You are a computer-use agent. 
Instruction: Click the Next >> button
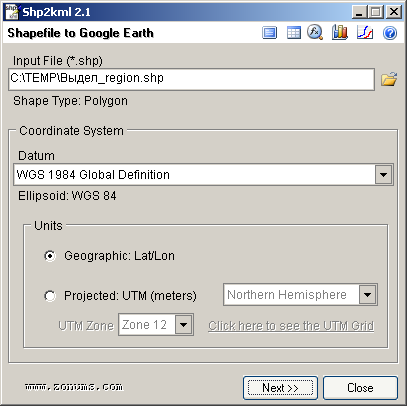click(280, 388)
